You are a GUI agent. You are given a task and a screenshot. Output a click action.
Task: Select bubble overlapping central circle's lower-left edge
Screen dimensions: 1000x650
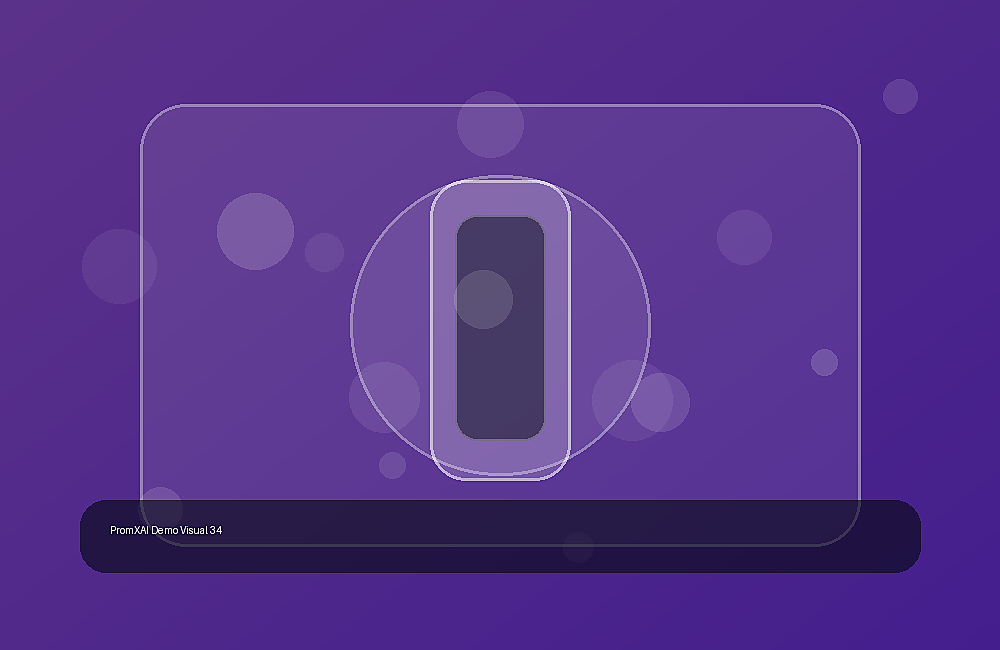click(384, 397)
